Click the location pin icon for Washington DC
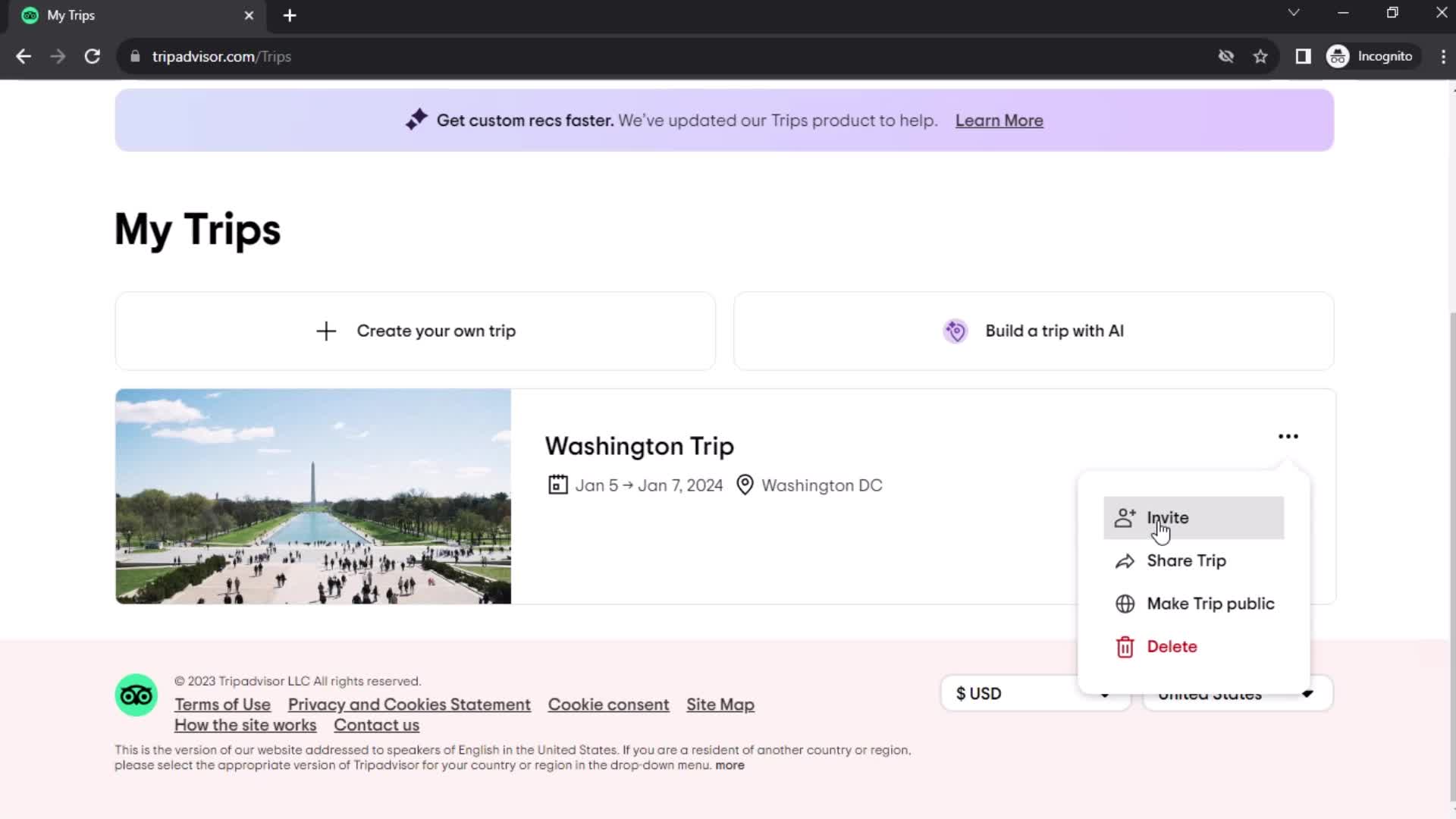1456x819 pixels. [x=745, y=485]
